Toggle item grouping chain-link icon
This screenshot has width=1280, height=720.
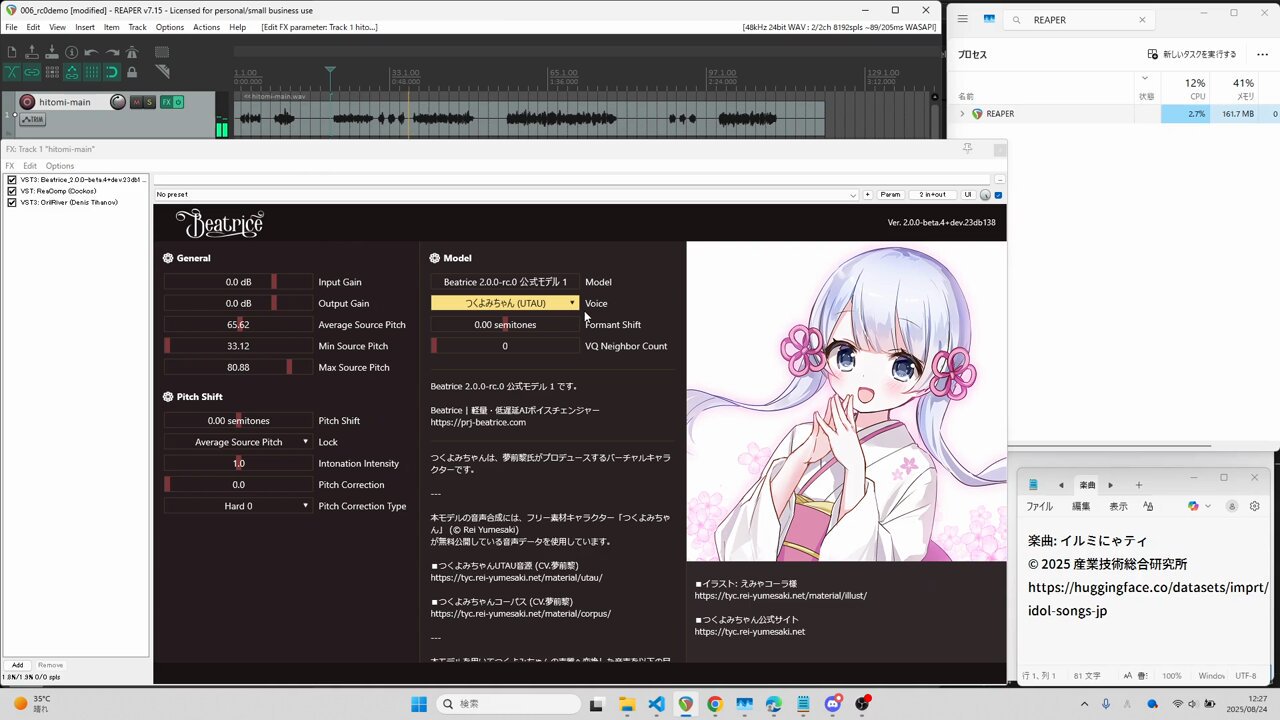click(31, 72)
